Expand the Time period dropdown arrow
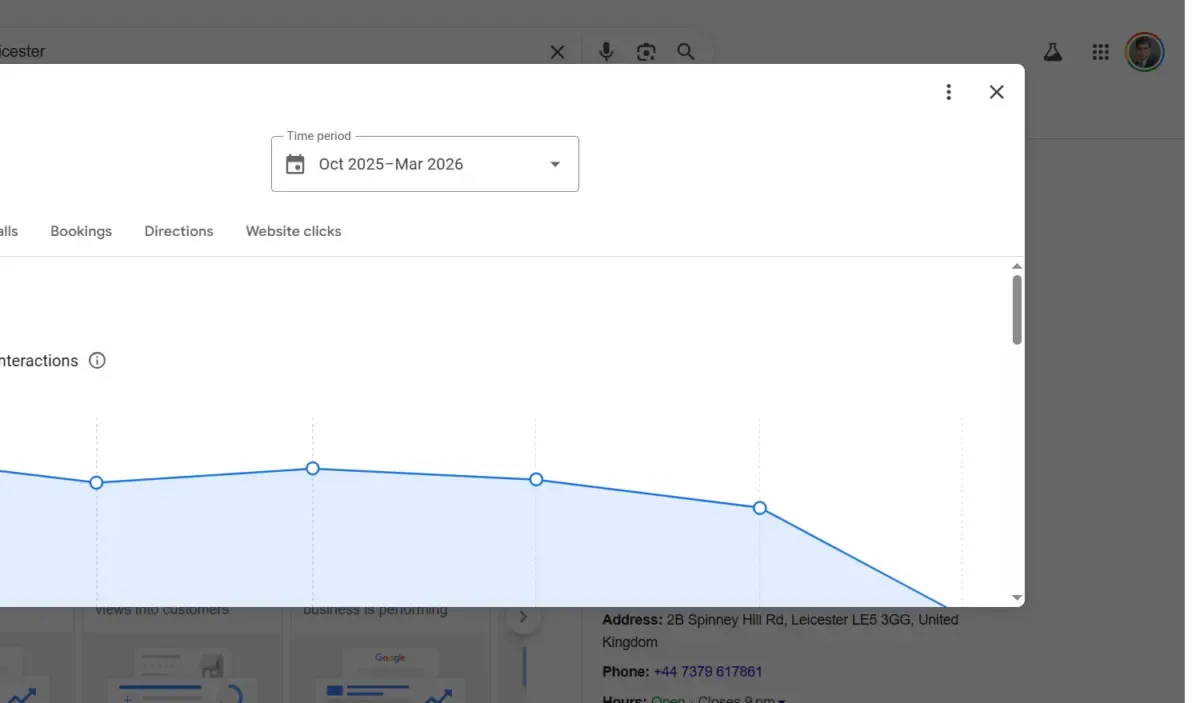 (x=555, y=164)
